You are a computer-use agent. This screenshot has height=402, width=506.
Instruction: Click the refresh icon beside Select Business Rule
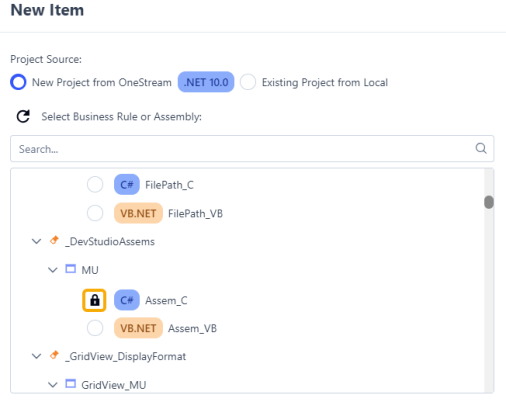point(23,116)
